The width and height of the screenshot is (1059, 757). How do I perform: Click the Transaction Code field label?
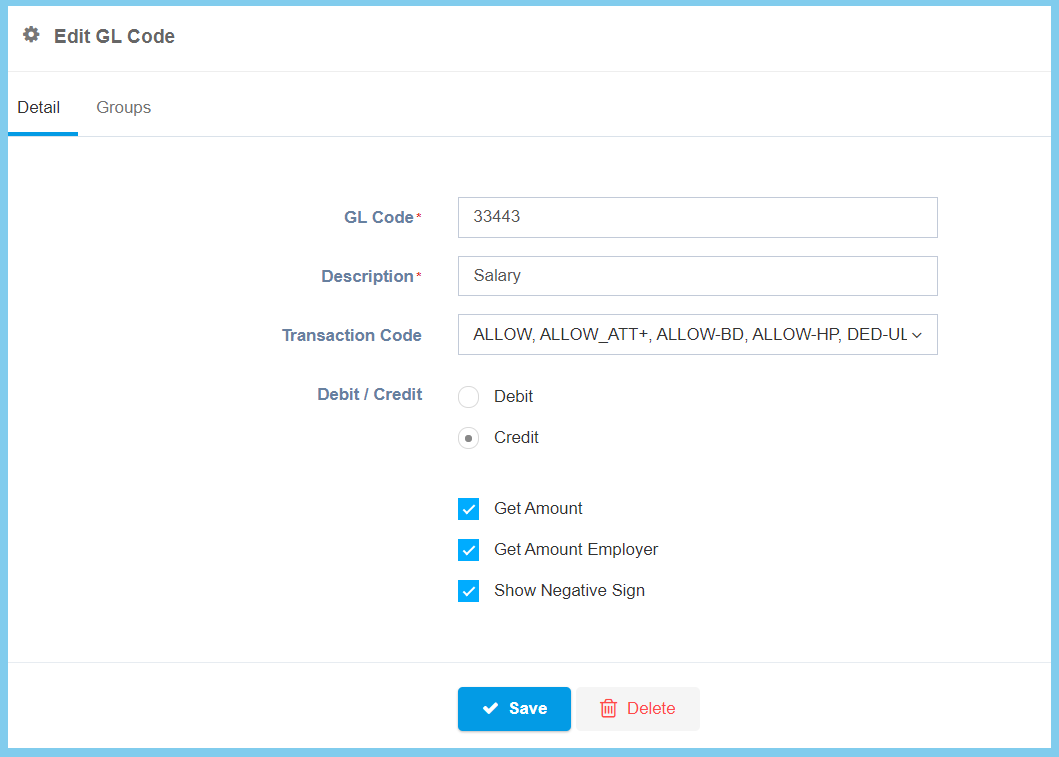(x=351, y=335)
